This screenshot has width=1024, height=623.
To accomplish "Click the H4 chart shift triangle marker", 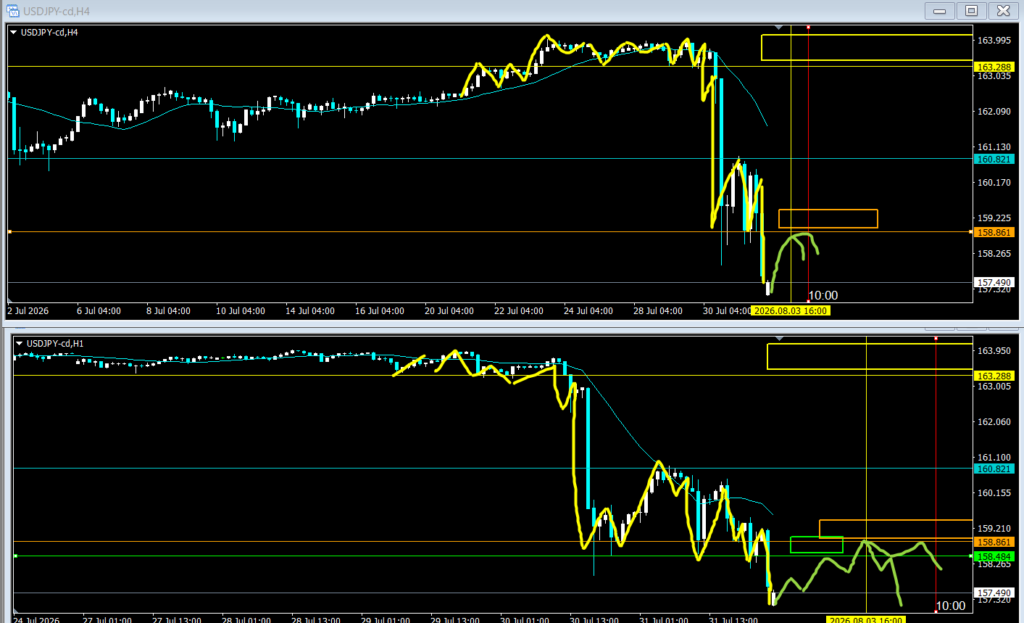I will 778,27.
